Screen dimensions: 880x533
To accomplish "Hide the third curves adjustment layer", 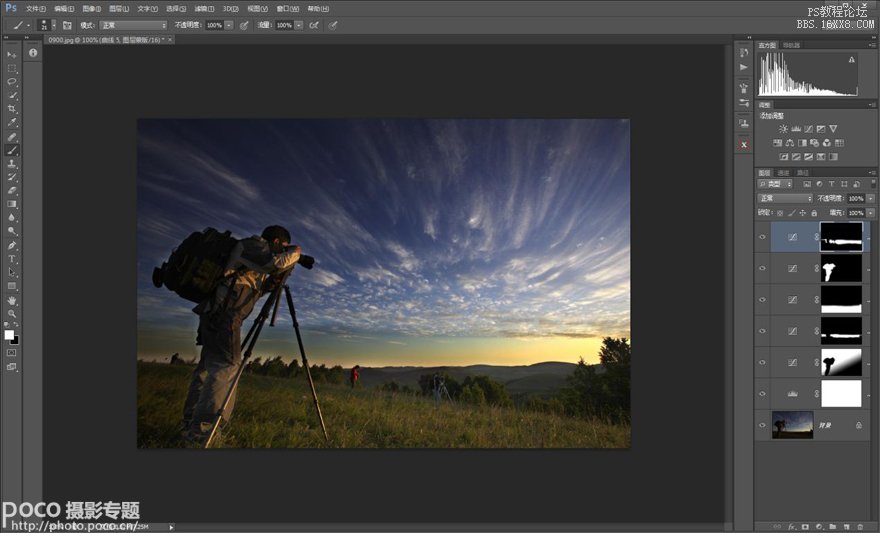I will pyautogui.click(x=762, y=300).
